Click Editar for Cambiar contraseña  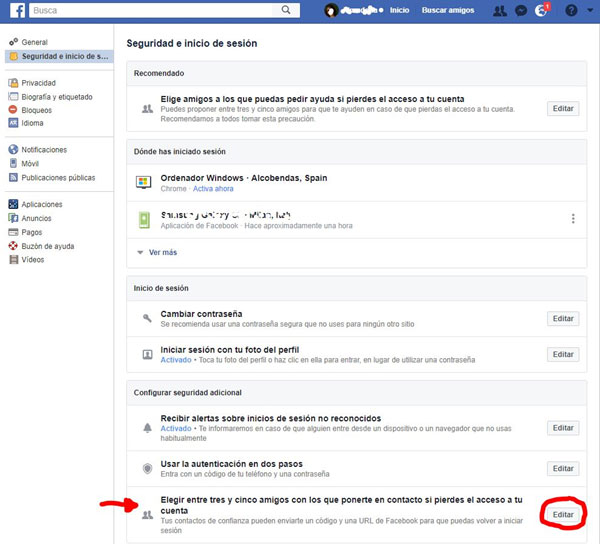(563, 319)
